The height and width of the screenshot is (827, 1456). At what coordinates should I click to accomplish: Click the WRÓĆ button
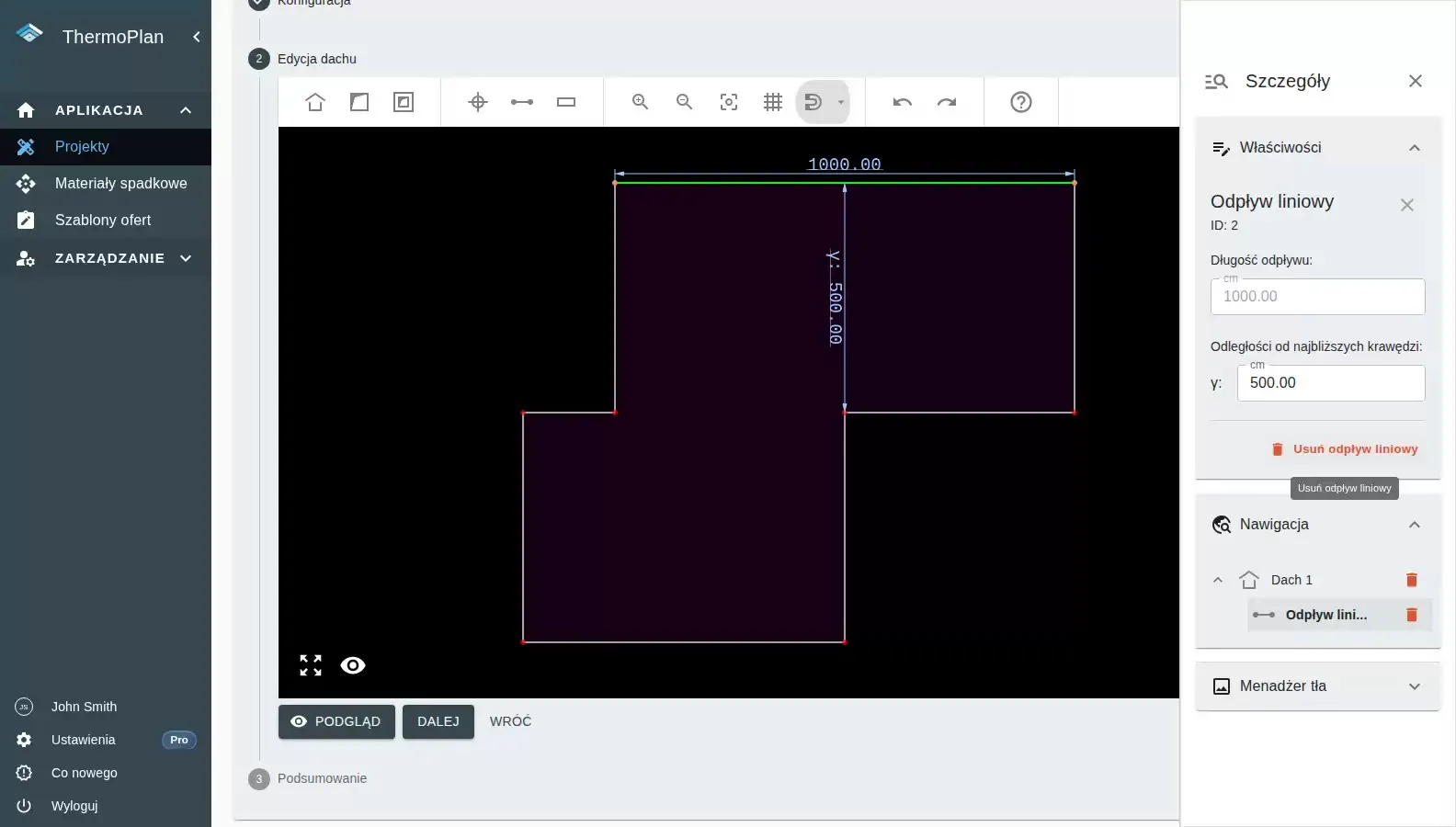(510, 721)
